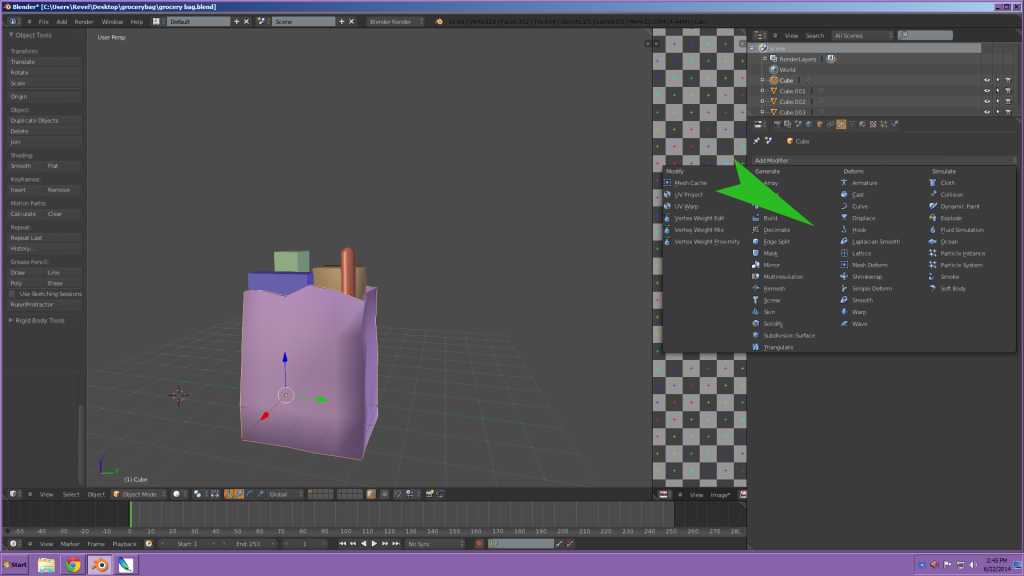Add the Cloth simulation modifier
Viewport: 1024px width, 576px height.
click(947, 183)
